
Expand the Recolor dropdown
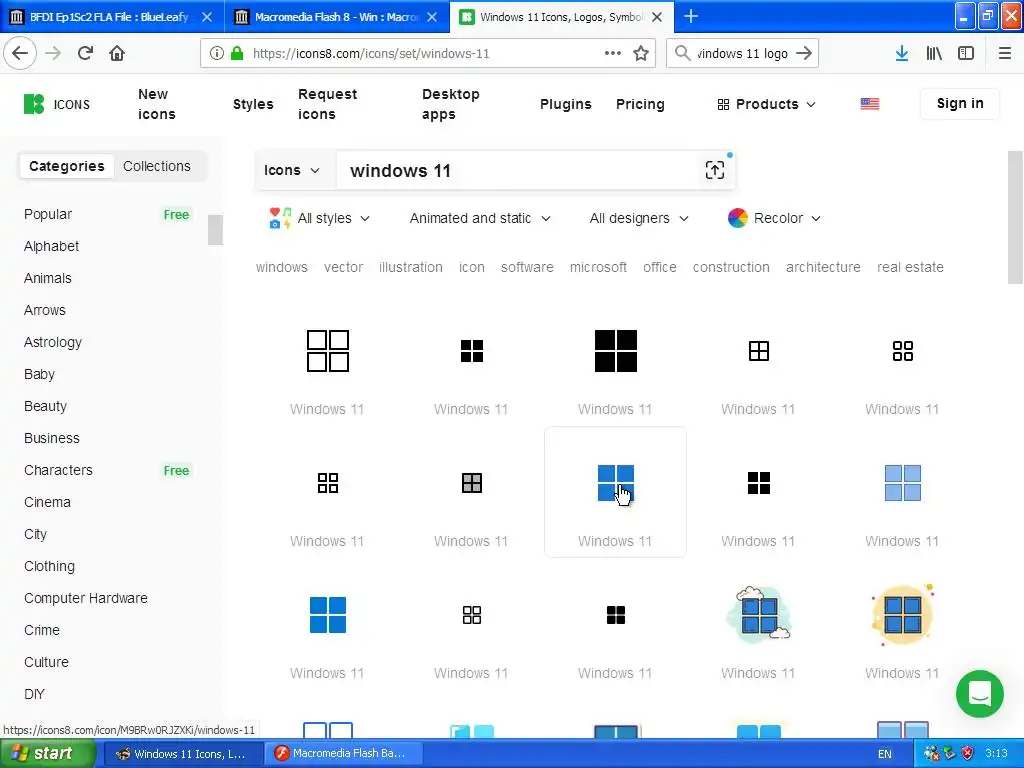point(774,218)
